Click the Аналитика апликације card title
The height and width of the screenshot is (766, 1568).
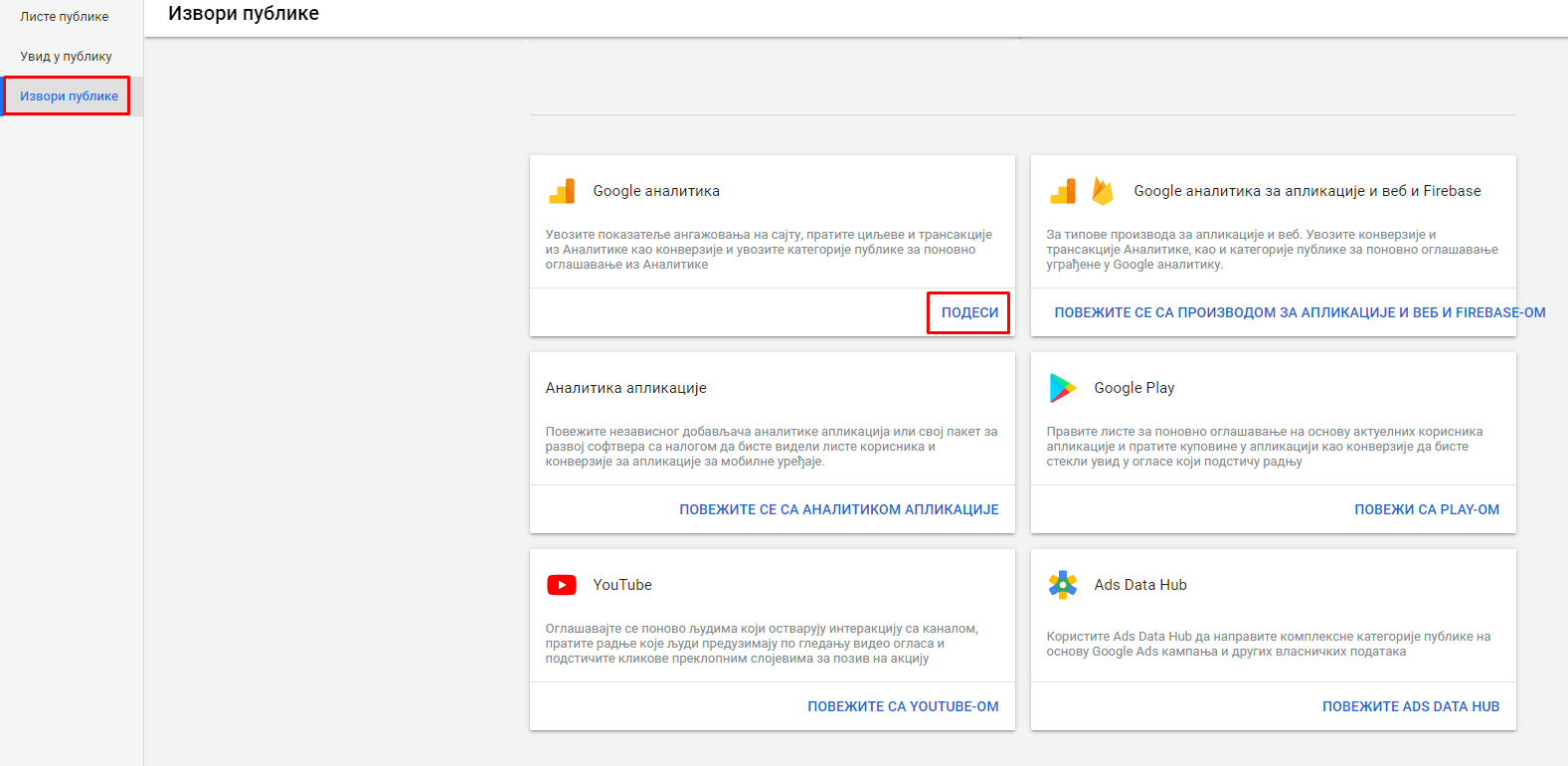tap(625, 388)
